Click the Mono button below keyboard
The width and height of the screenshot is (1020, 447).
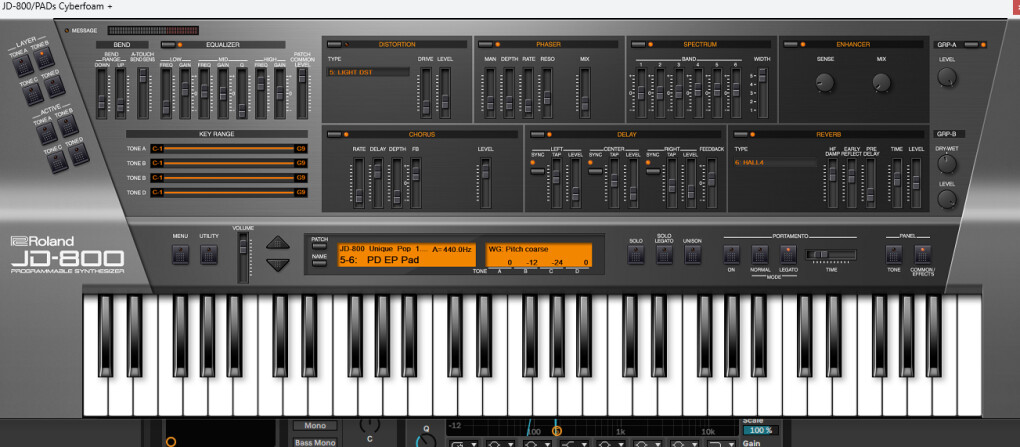[315, 426]
